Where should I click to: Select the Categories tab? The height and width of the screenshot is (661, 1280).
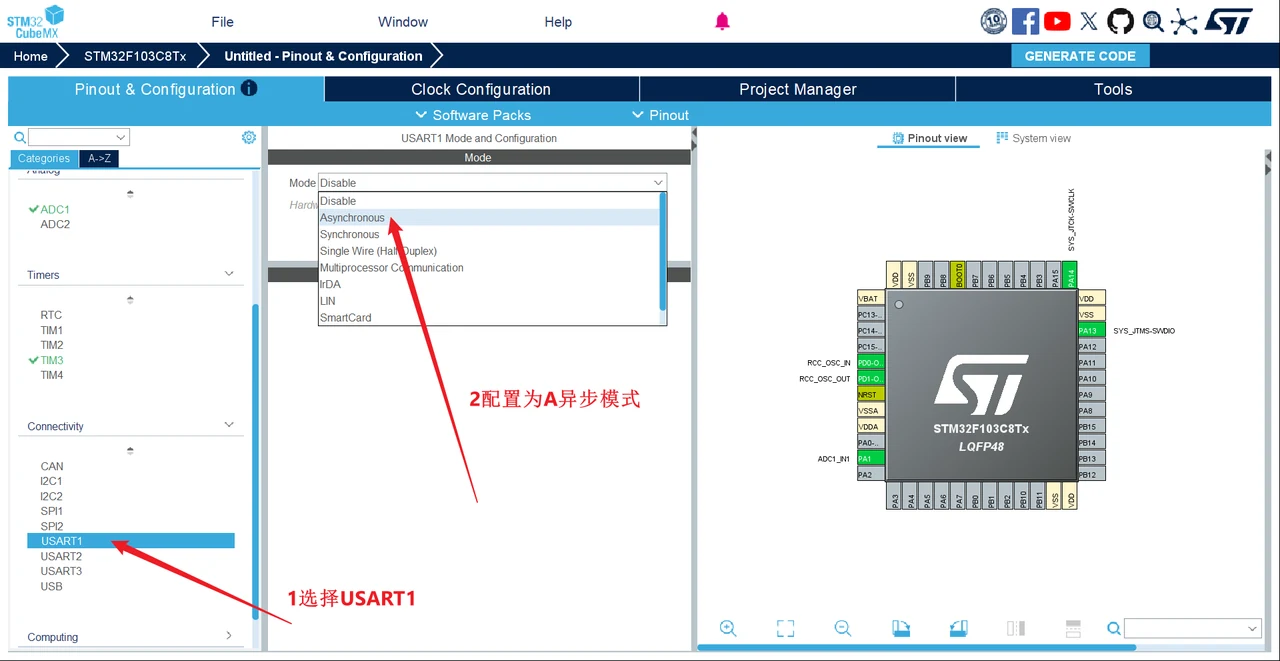pyautogui.click(x=44, y=158)
